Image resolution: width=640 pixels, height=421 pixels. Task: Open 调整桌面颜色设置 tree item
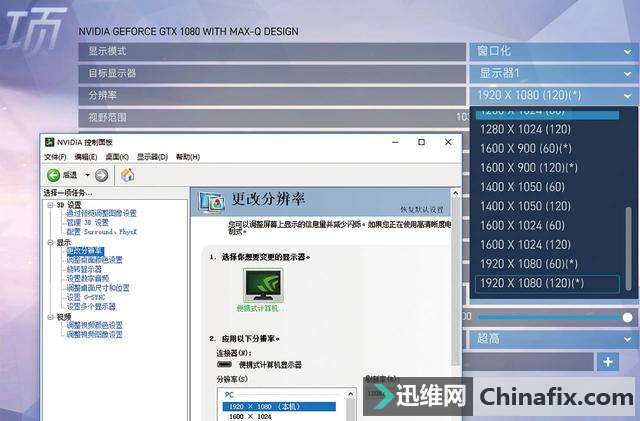click(95, 260)
